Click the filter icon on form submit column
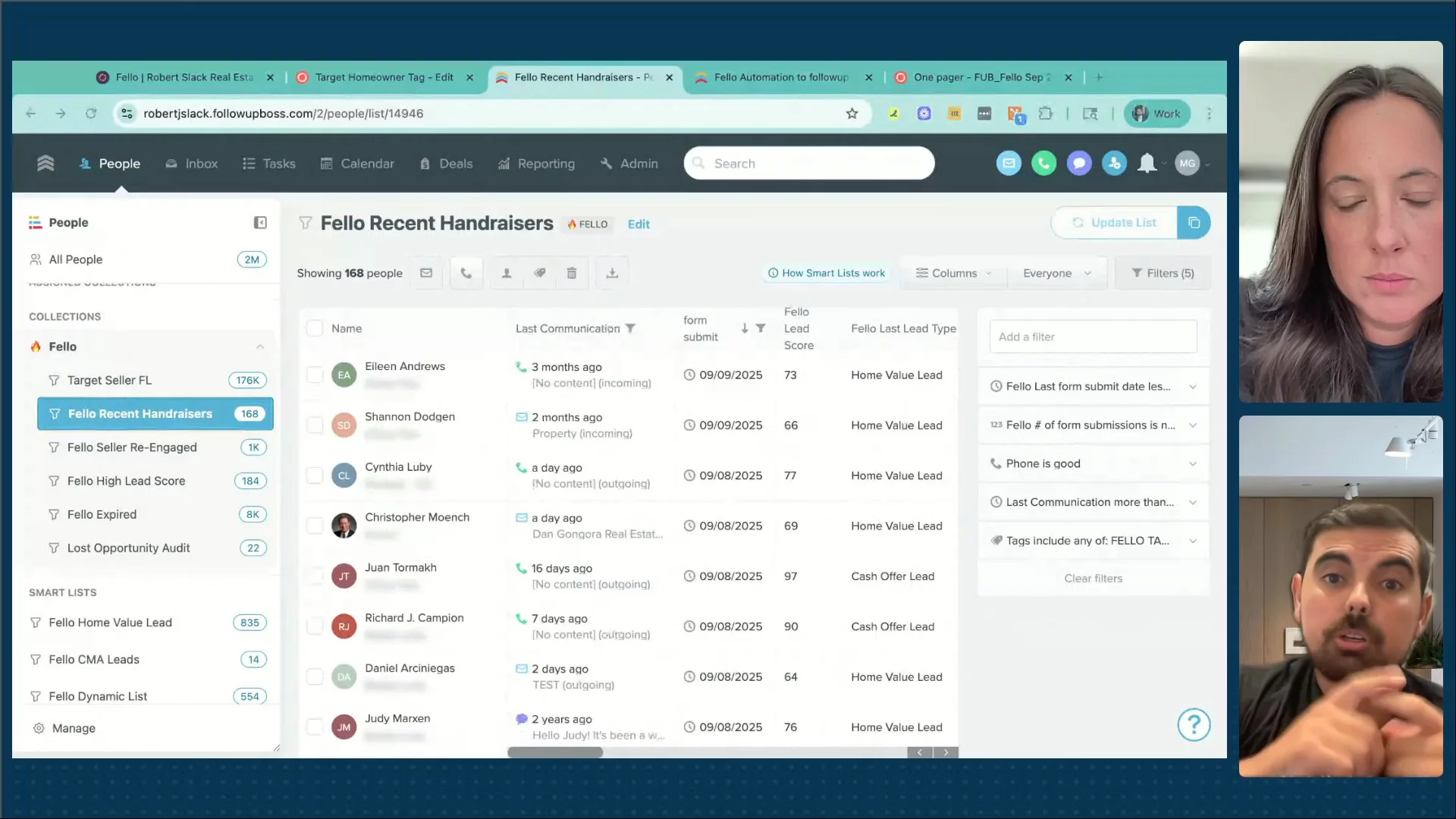The image size is (1456, 819). point(761,328)
